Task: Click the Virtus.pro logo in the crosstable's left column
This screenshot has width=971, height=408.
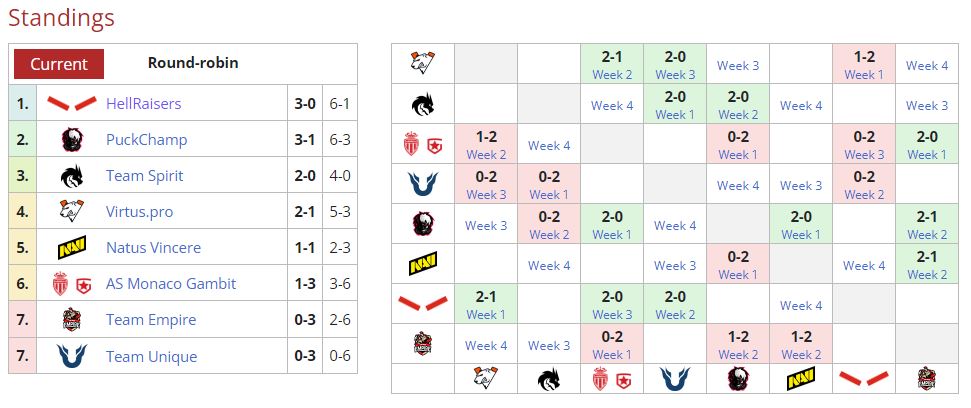Action: point(422,64)
